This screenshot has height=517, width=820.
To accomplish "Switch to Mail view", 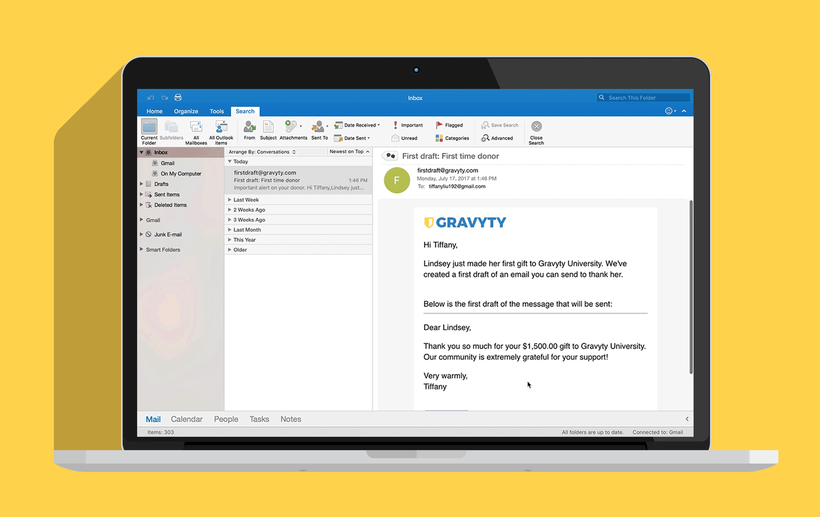I will pyautogui.click(x=153, y=419).
